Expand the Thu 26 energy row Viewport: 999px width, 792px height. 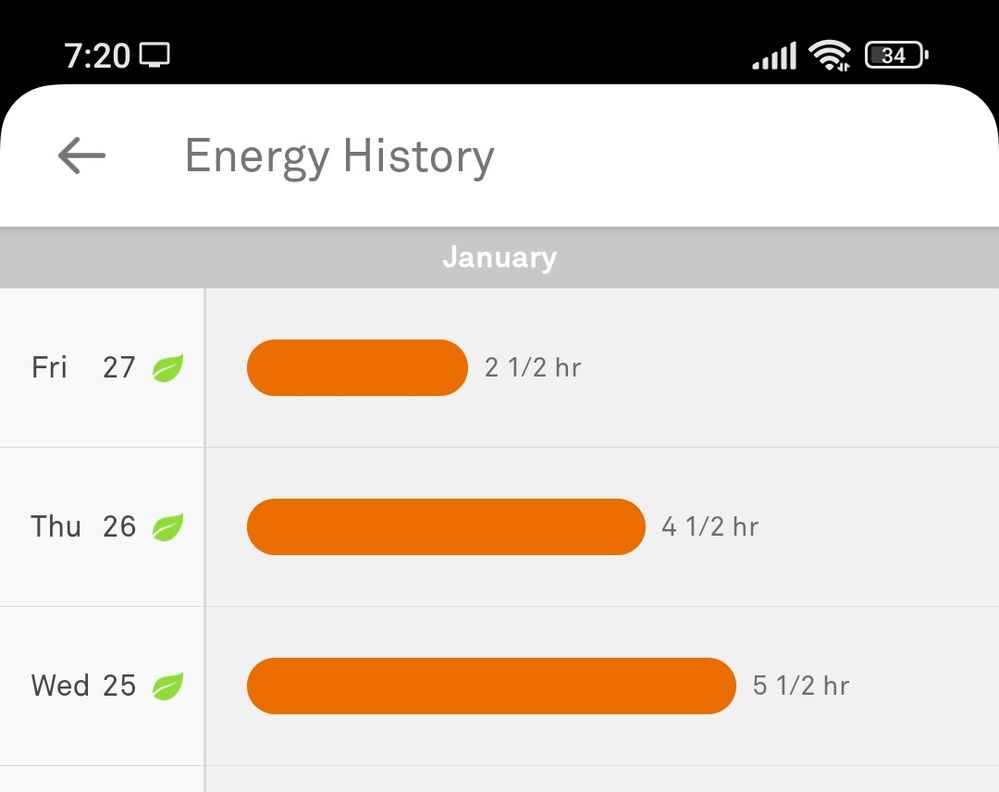500,527
